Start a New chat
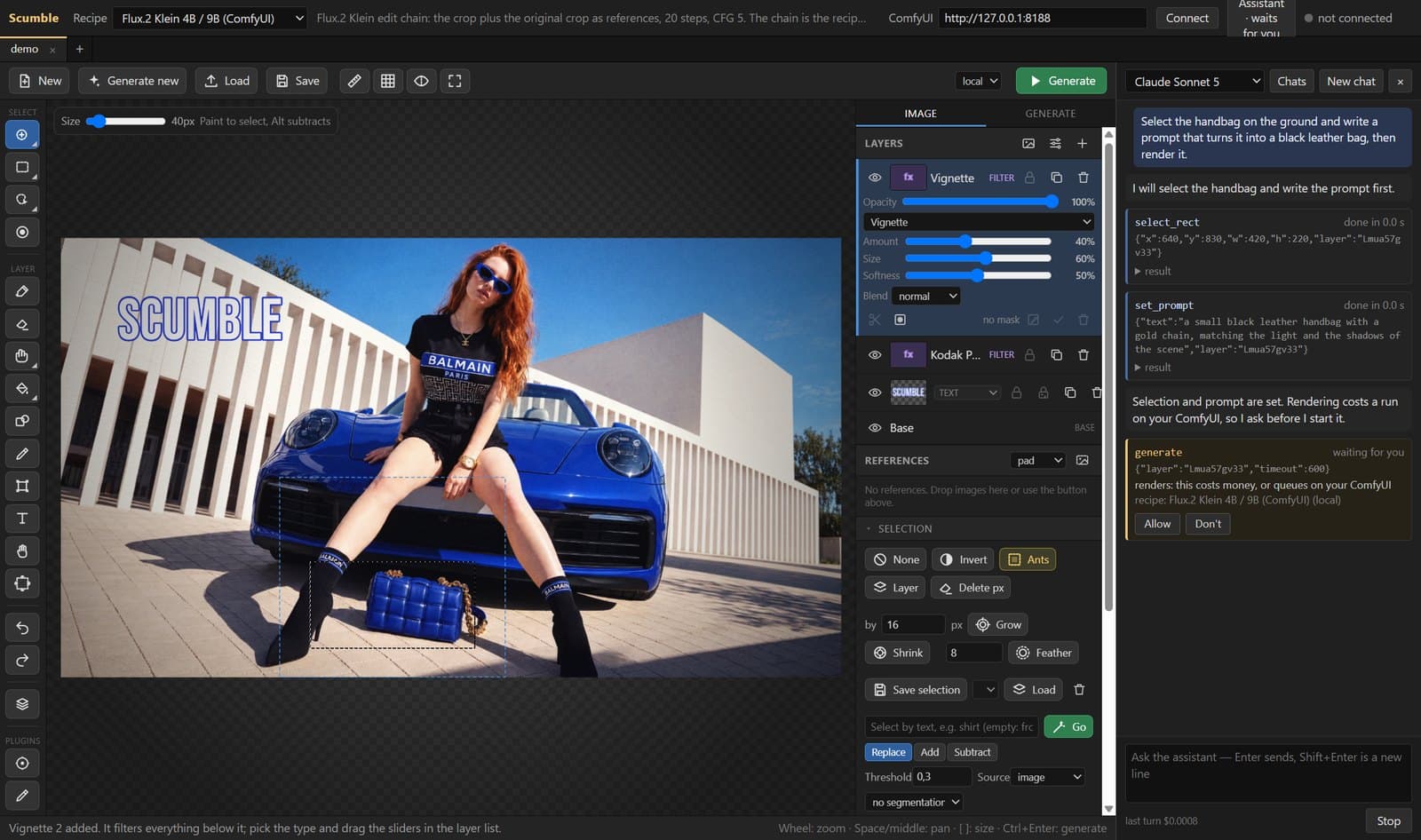Viewport: 1421px width, 840px height. tap(1351, 81)
